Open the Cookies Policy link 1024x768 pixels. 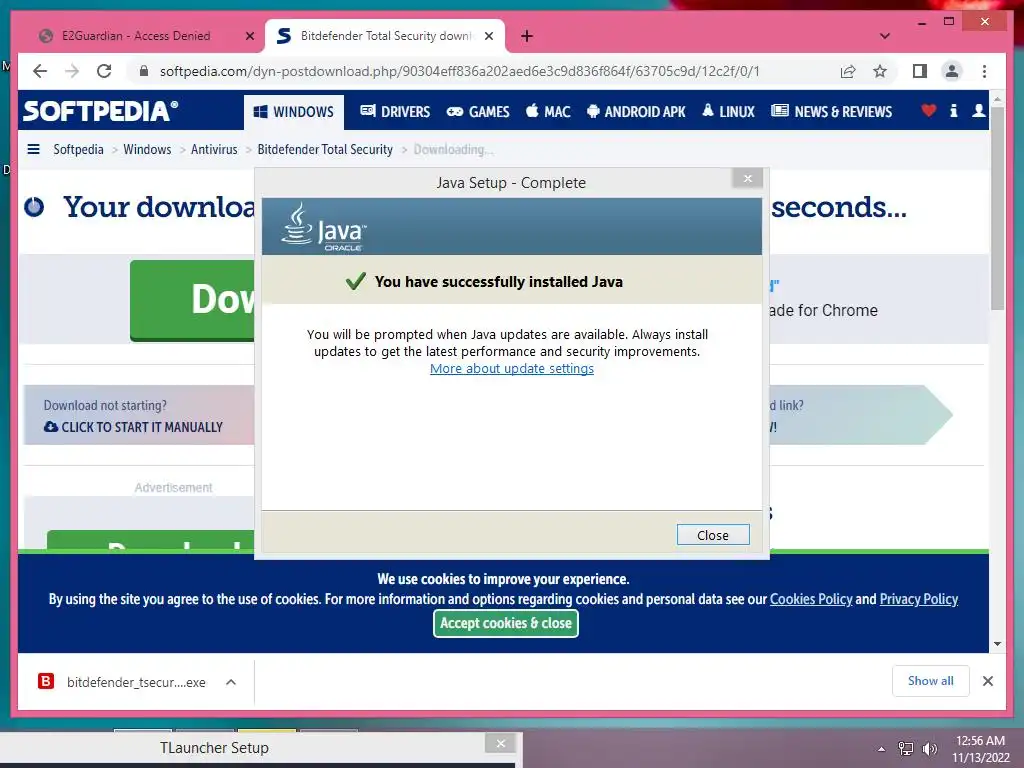click(x=811, y=599)
